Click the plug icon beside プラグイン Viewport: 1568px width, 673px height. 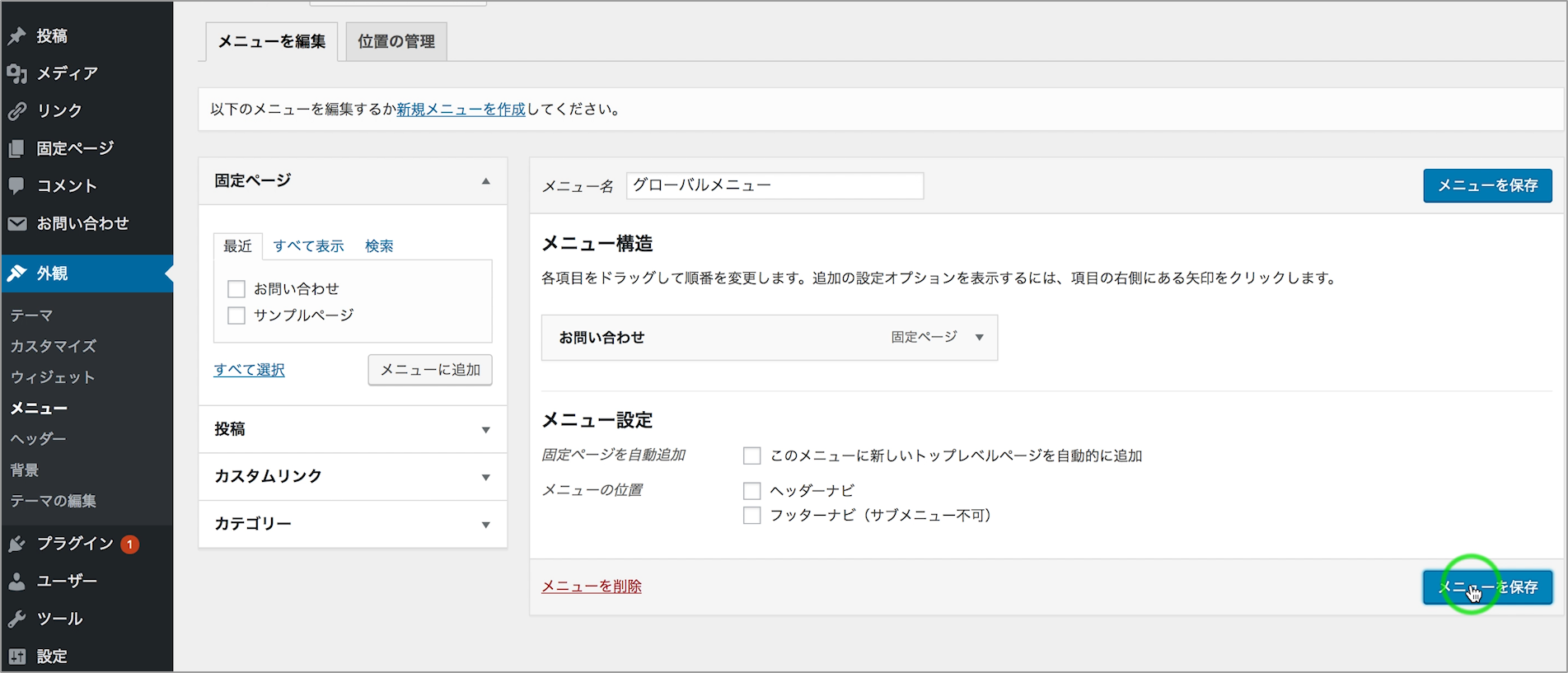click(x=17, y=544)
